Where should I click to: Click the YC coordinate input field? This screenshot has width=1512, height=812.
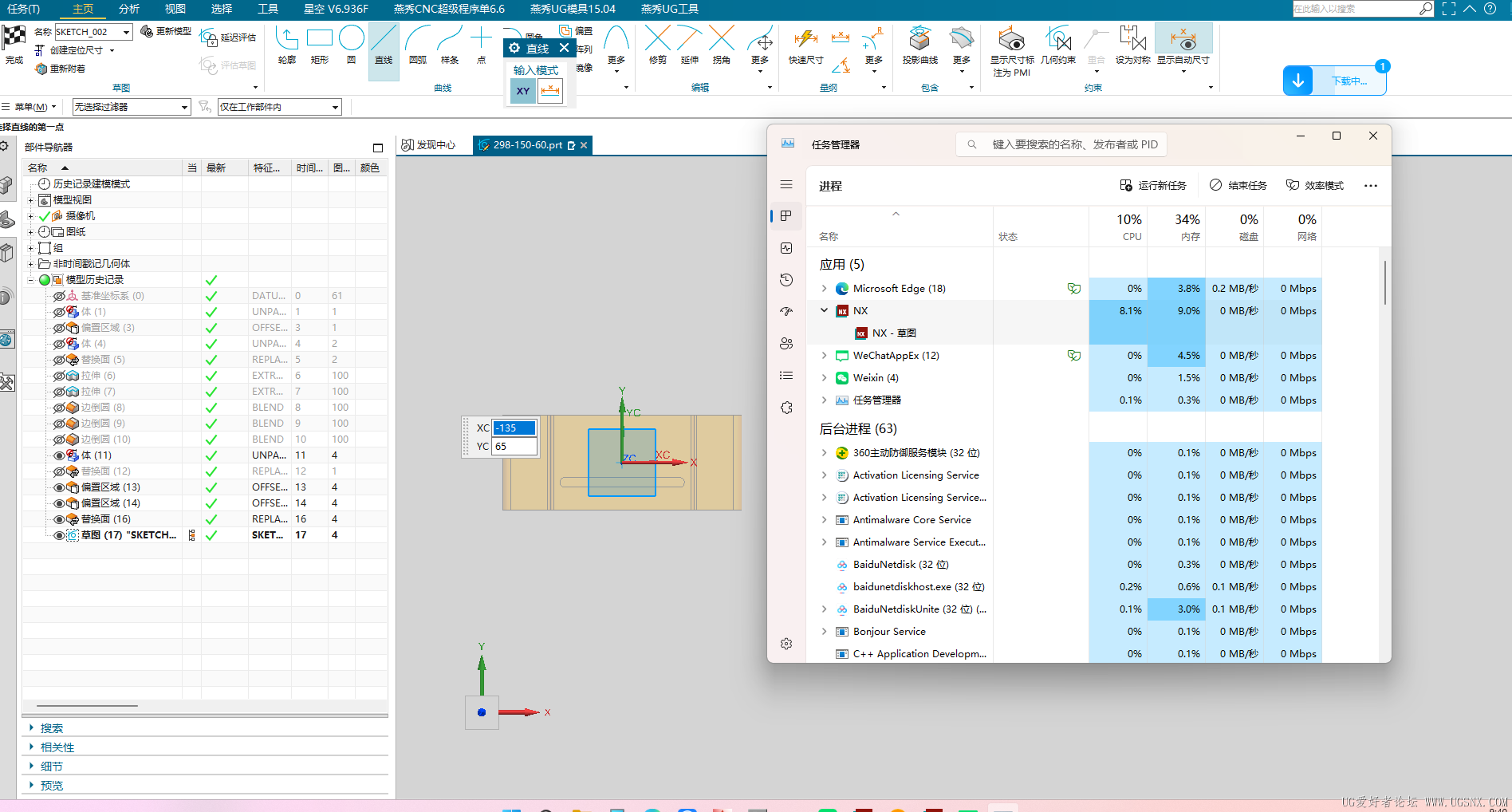(514, 447)
